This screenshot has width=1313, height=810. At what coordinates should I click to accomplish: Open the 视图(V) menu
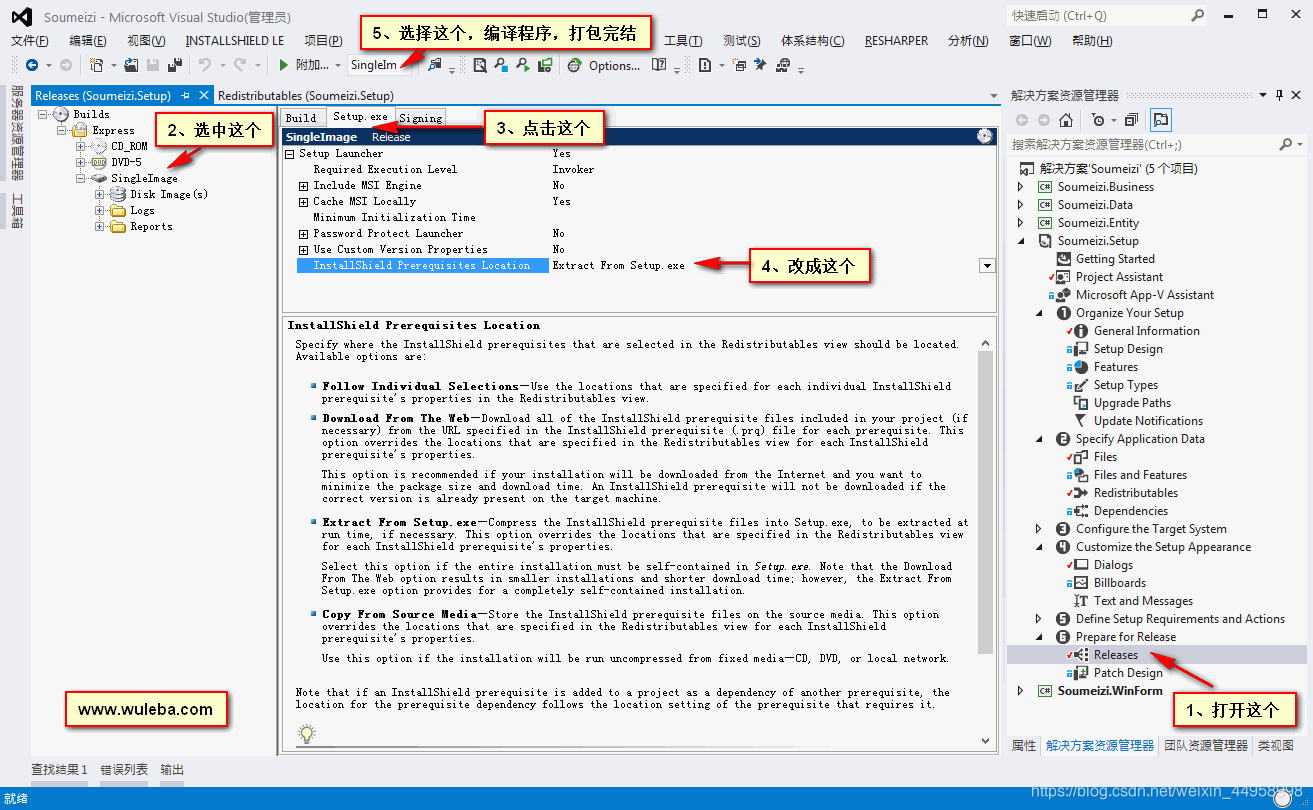click(146, 40)
